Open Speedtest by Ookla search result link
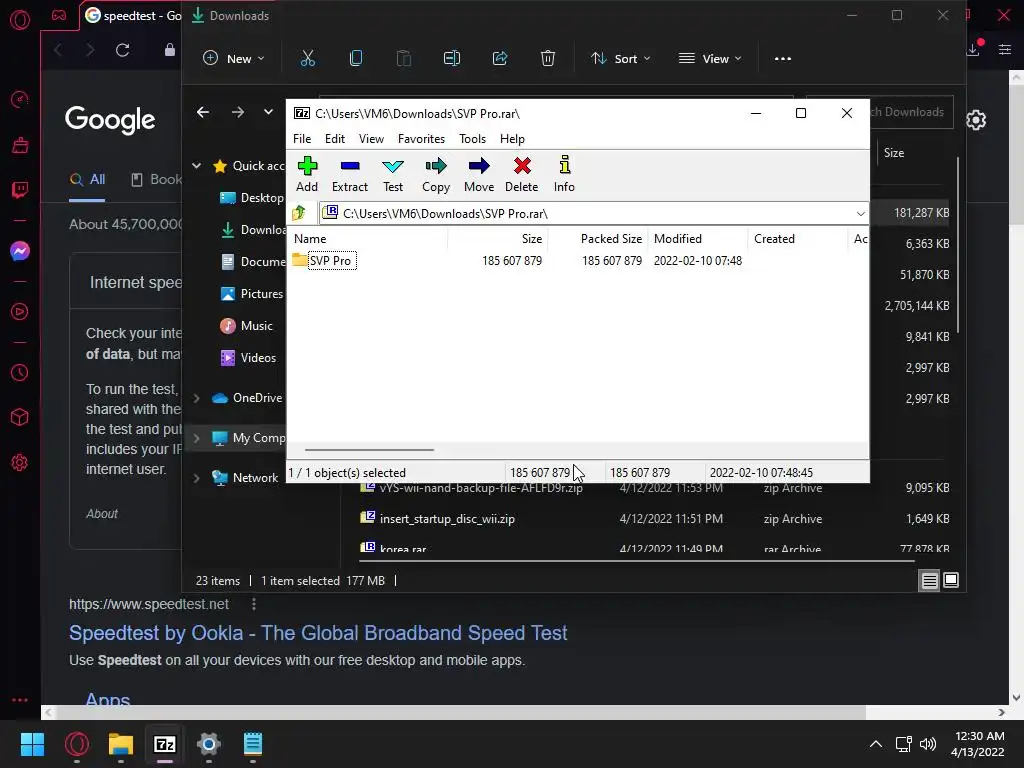 318,633
